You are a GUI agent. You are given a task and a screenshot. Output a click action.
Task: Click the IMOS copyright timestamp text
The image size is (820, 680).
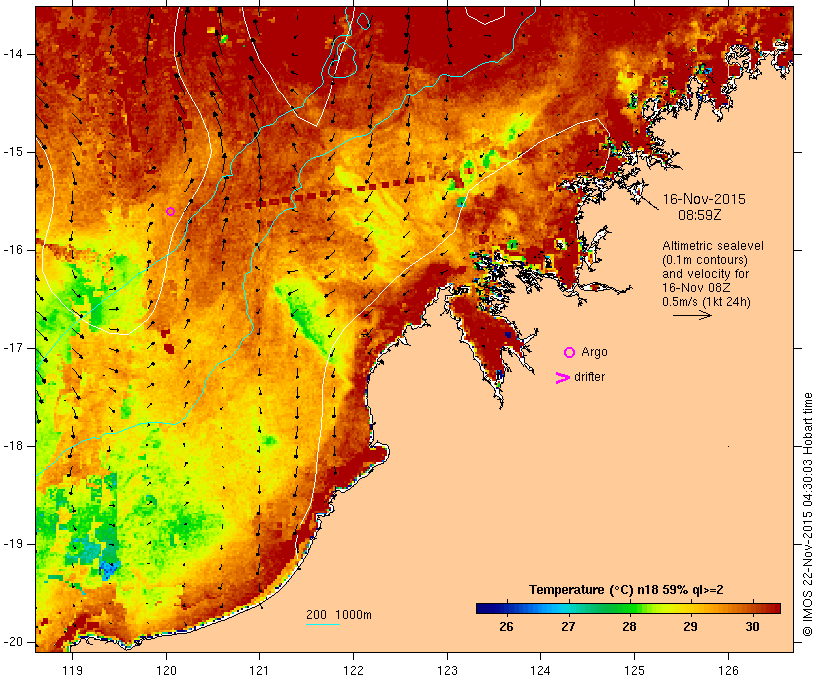pyautogui.click(x=807, y=515)
